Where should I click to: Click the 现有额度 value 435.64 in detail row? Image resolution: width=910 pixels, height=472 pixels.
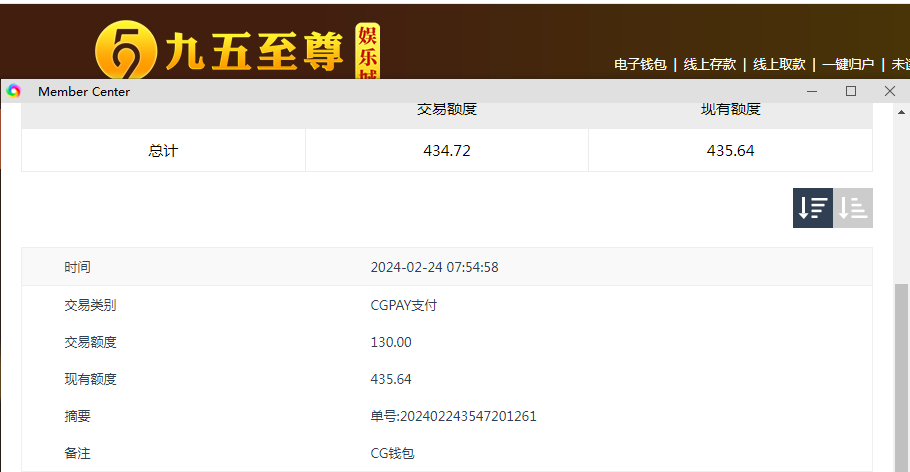pyautogui.click(x=391, y=379)
